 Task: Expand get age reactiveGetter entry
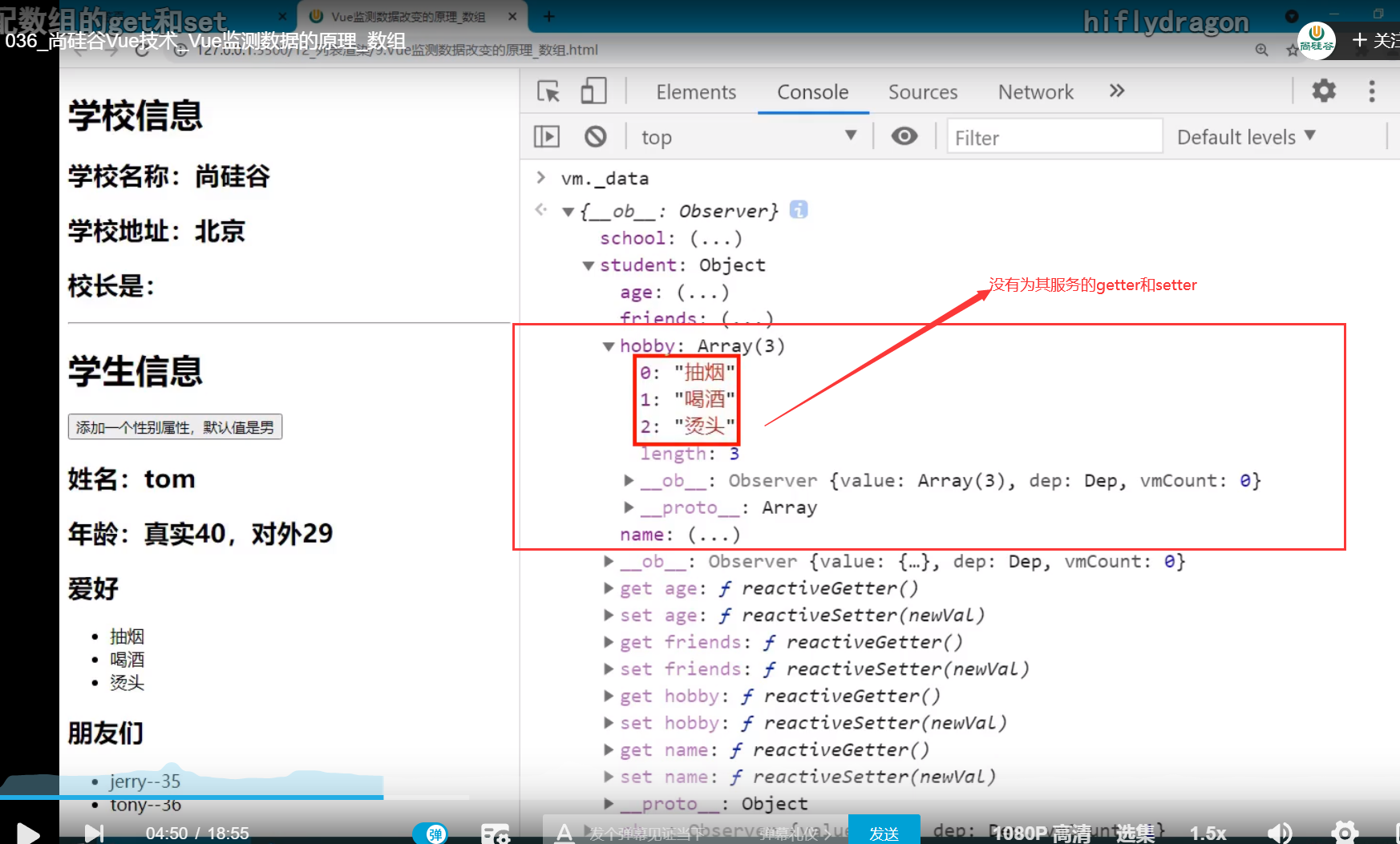[609, 588]
